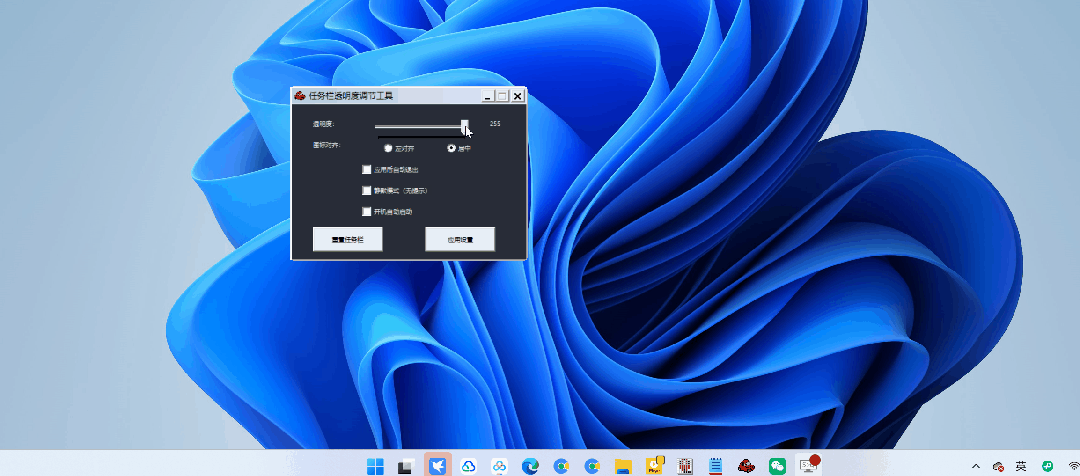Open Microsoft Edge from the taskbar
This screenshot has height=476, width=1080.
530,466
